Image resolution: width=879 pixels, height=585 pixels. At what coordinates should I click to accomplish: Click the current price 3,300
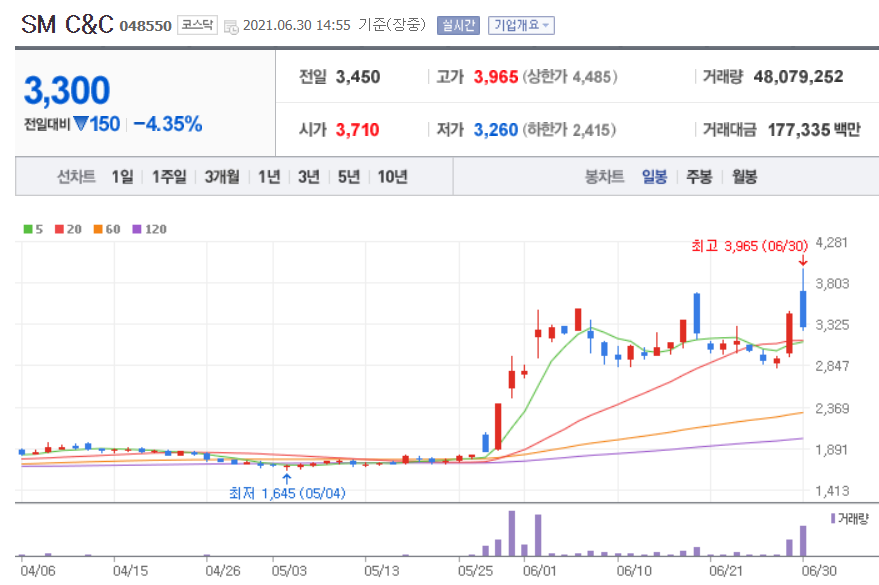67,90
